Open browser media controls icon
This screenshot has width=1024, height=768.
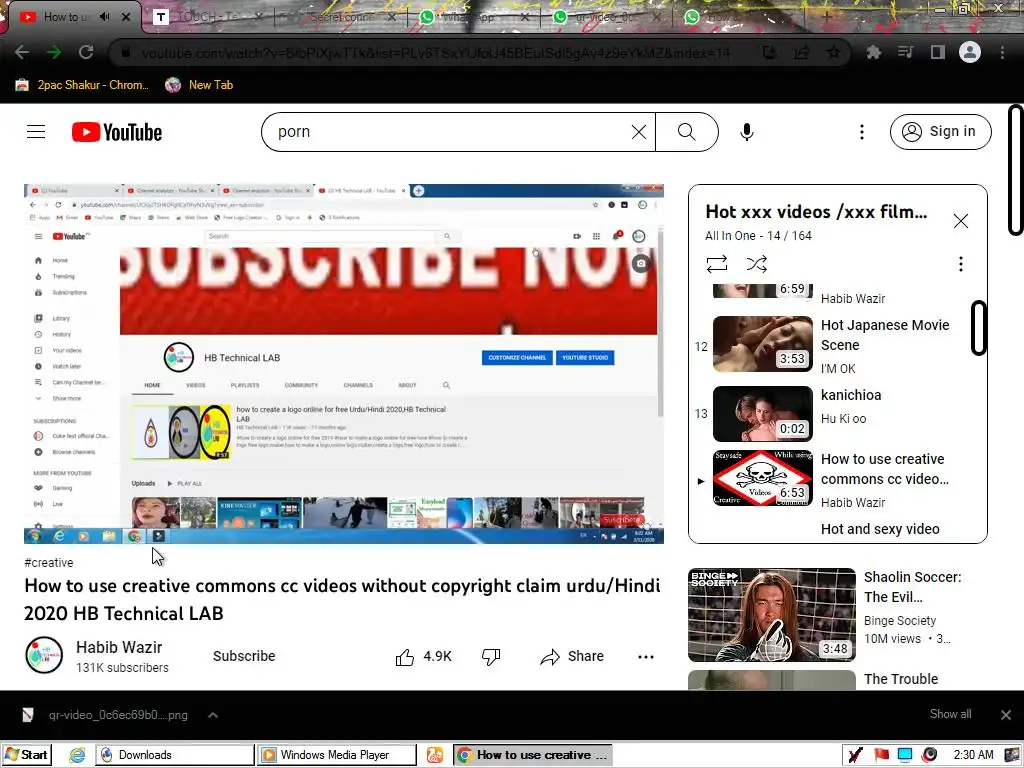coord(905,52)
